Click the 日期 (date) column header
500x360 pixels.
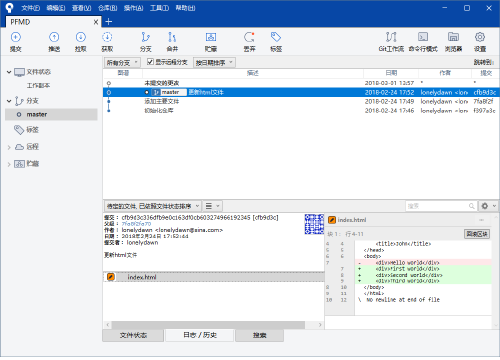pyautogui.click(x=391, y=73)
